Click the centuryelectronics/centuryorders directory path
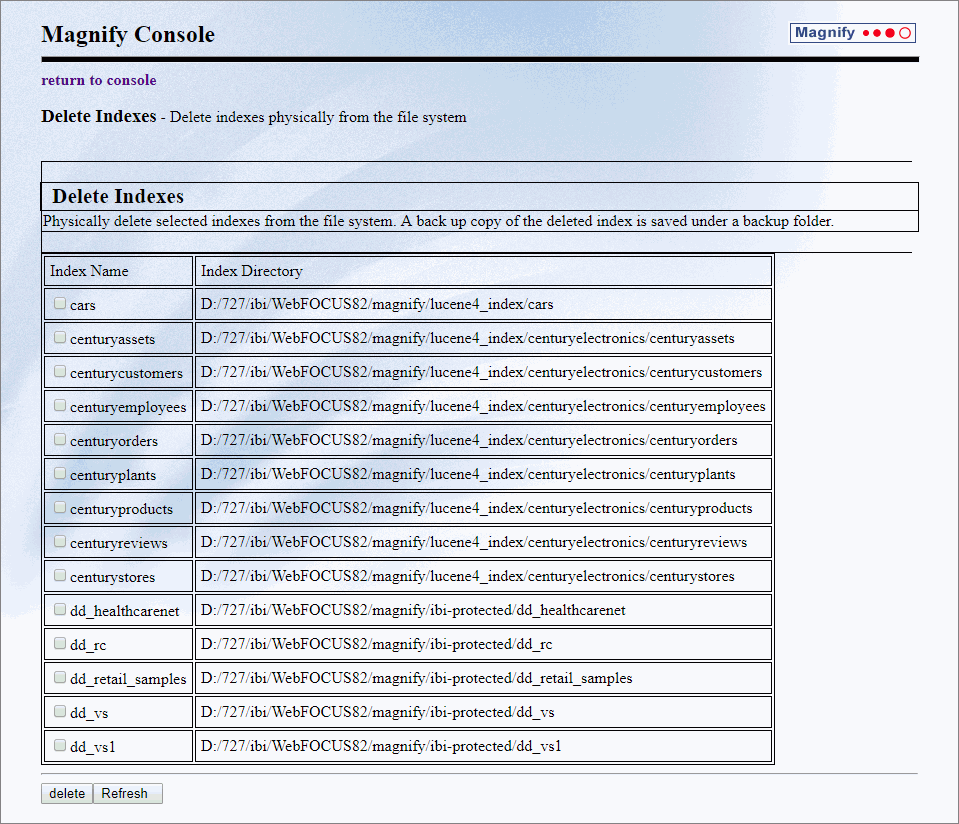 (469, 440)
